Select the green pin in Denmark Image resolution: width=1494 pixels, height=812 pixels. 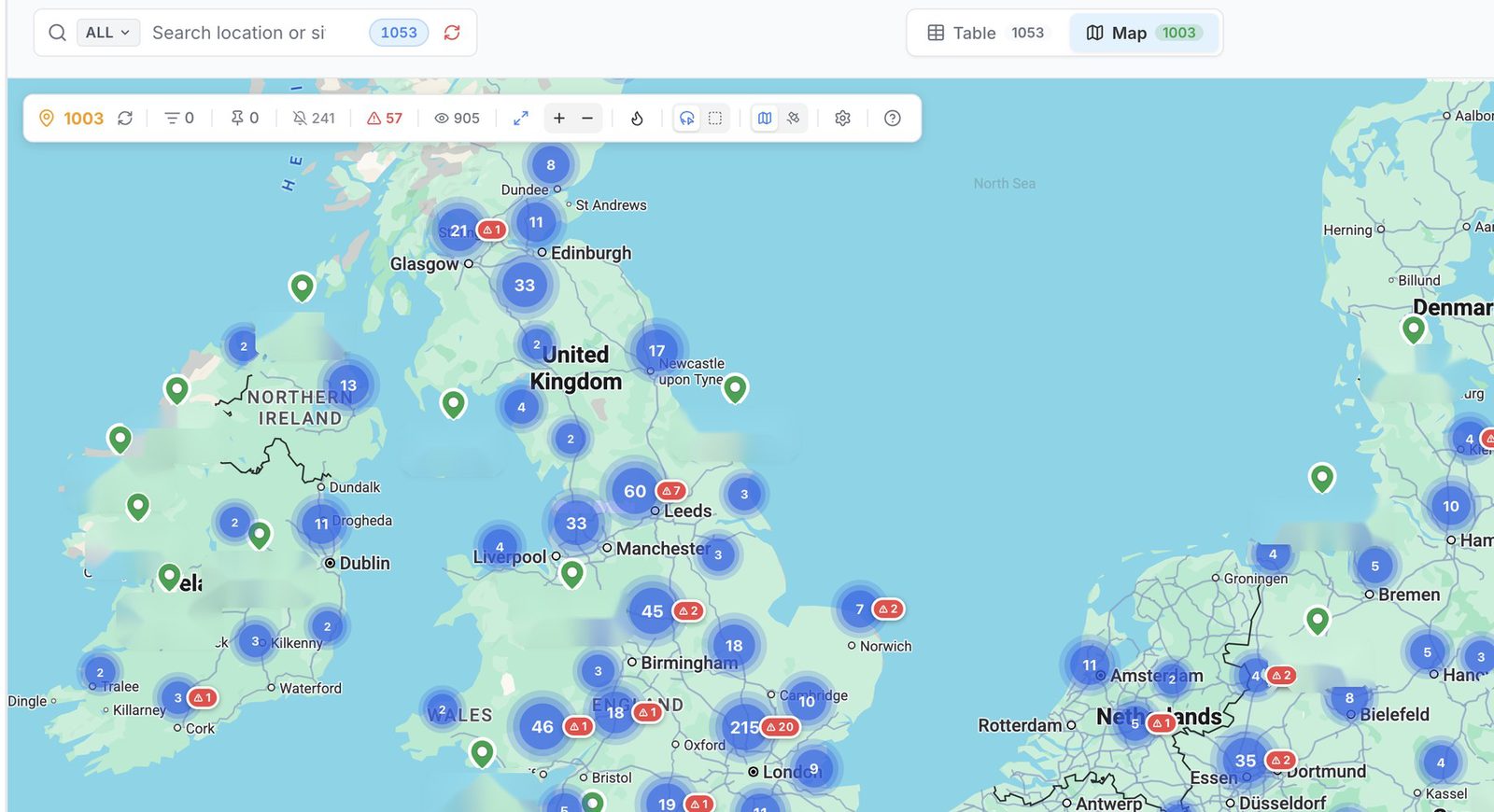point(1414,329)
